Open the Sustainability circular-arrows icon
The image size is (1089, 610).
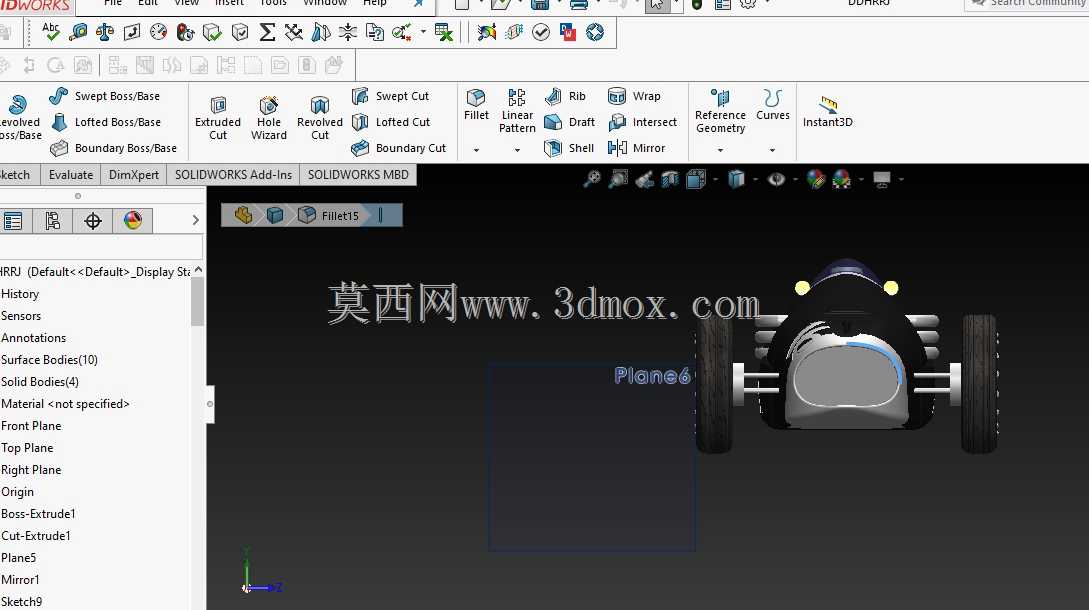[595, 32]
